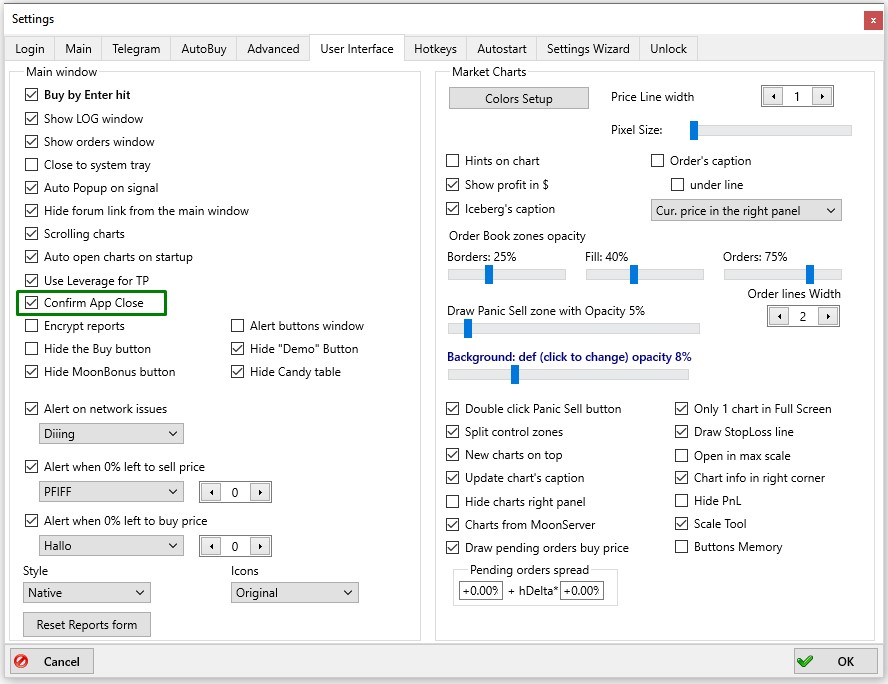Open Colors Setup button
Image resolution: width=888 pixels, height=684 pixels.
point(519,99)
